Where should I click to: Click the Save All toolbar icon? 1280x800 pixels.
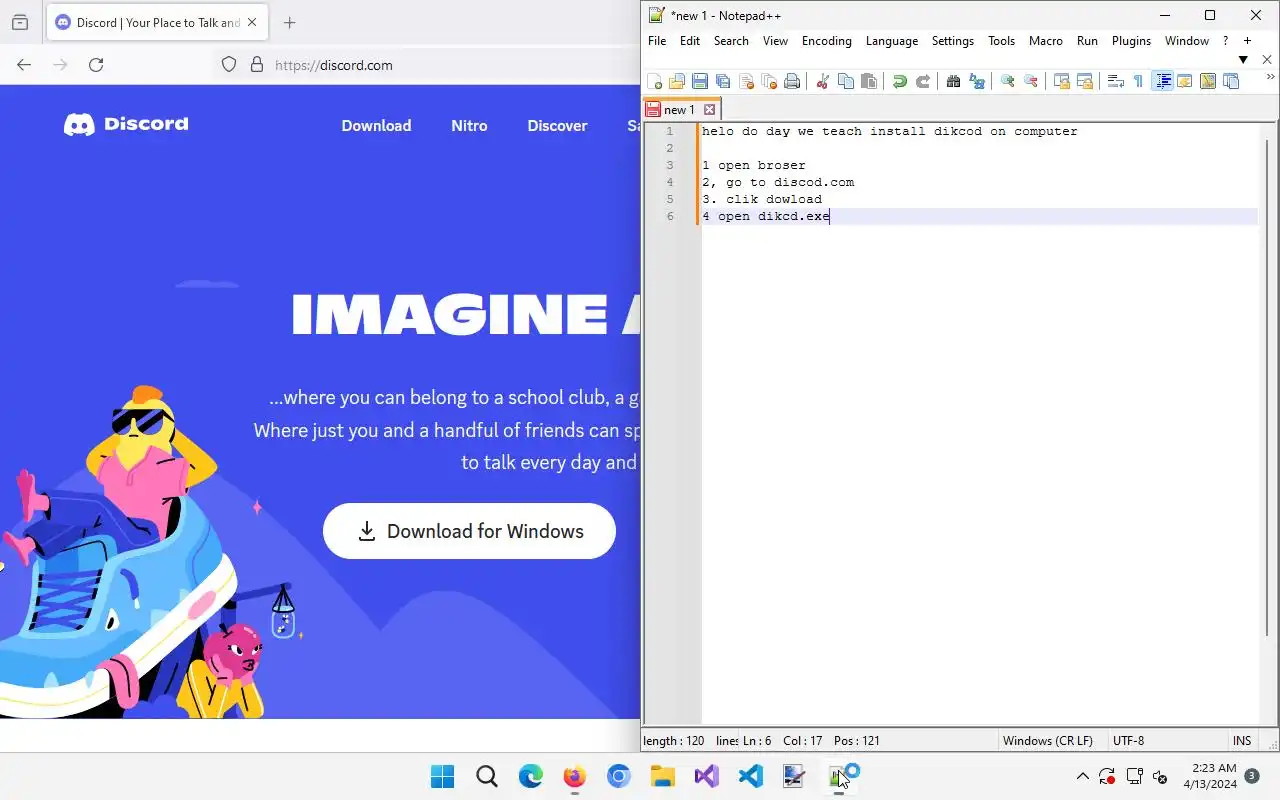(x=723, y=82)
